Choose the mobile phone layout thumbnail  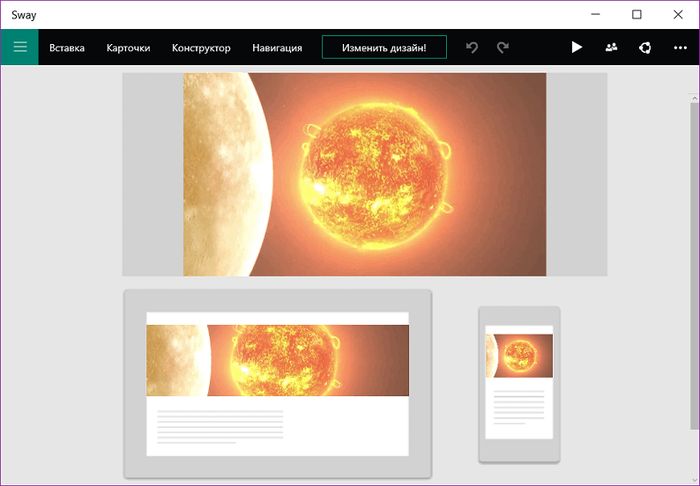(x=519, y=384)
